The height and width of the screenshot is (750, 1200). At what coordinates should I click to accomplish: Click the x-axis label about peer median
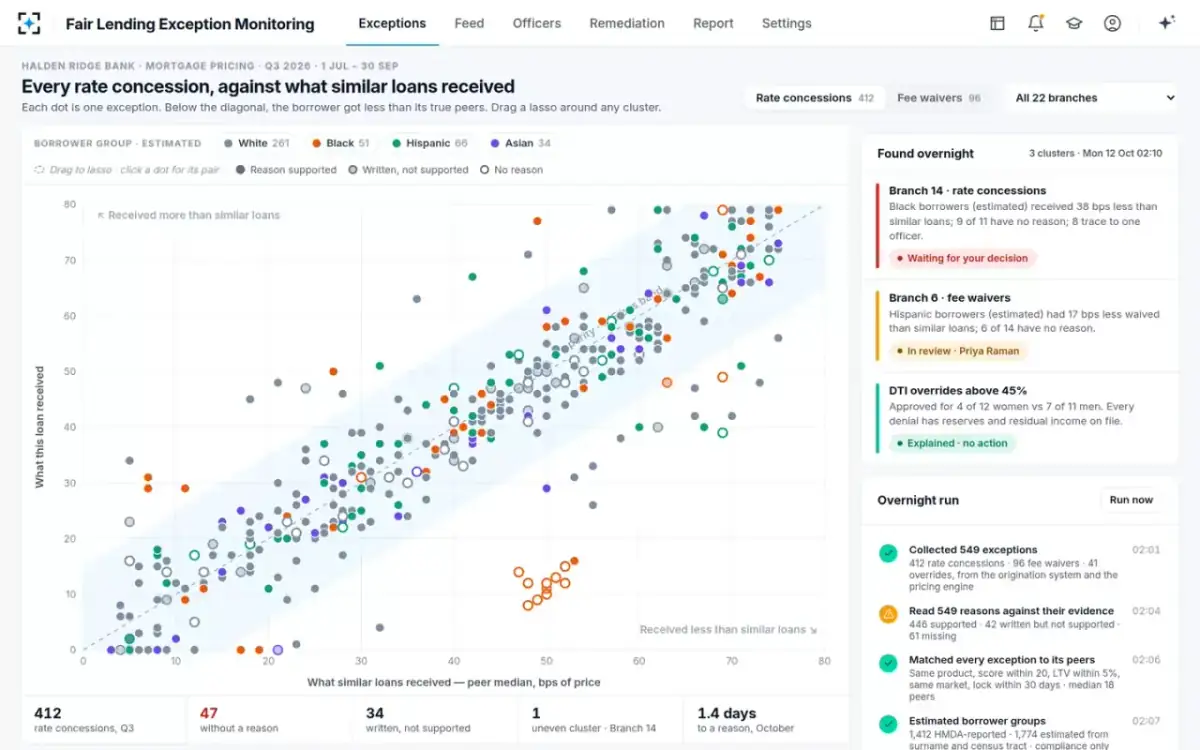click(453, 682)
